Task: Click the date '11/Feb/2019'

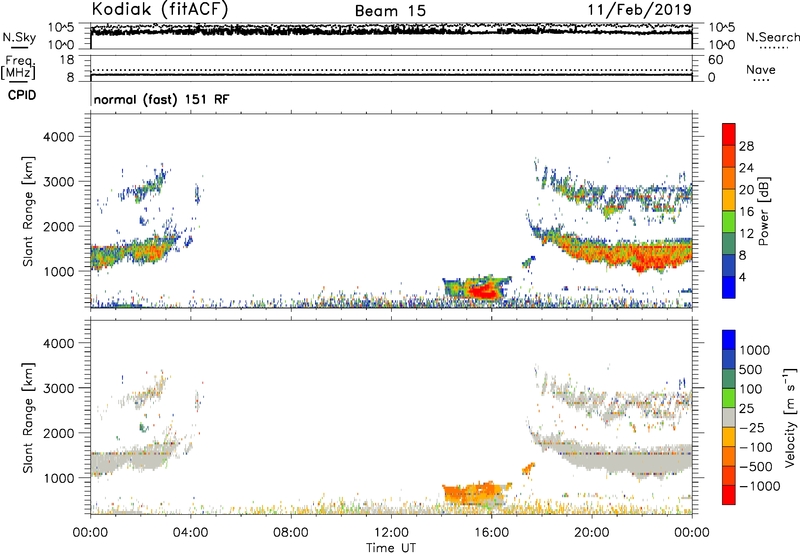Action: 640,9
